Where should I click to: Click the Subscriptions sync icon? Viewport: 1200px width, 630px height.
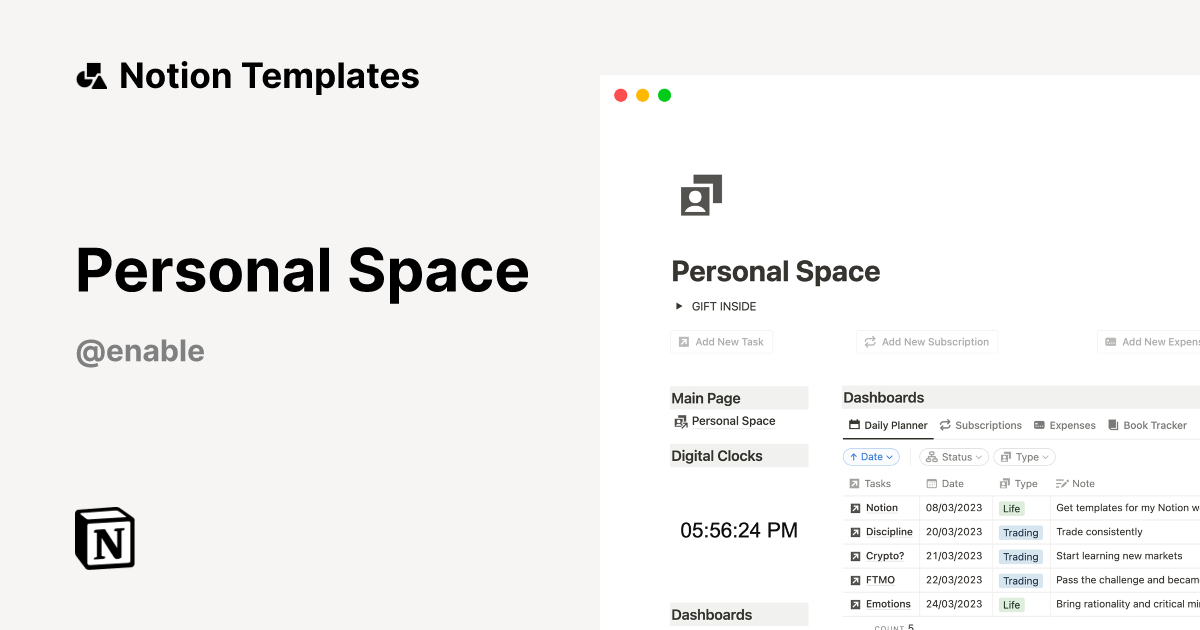(x=944, y=425)
